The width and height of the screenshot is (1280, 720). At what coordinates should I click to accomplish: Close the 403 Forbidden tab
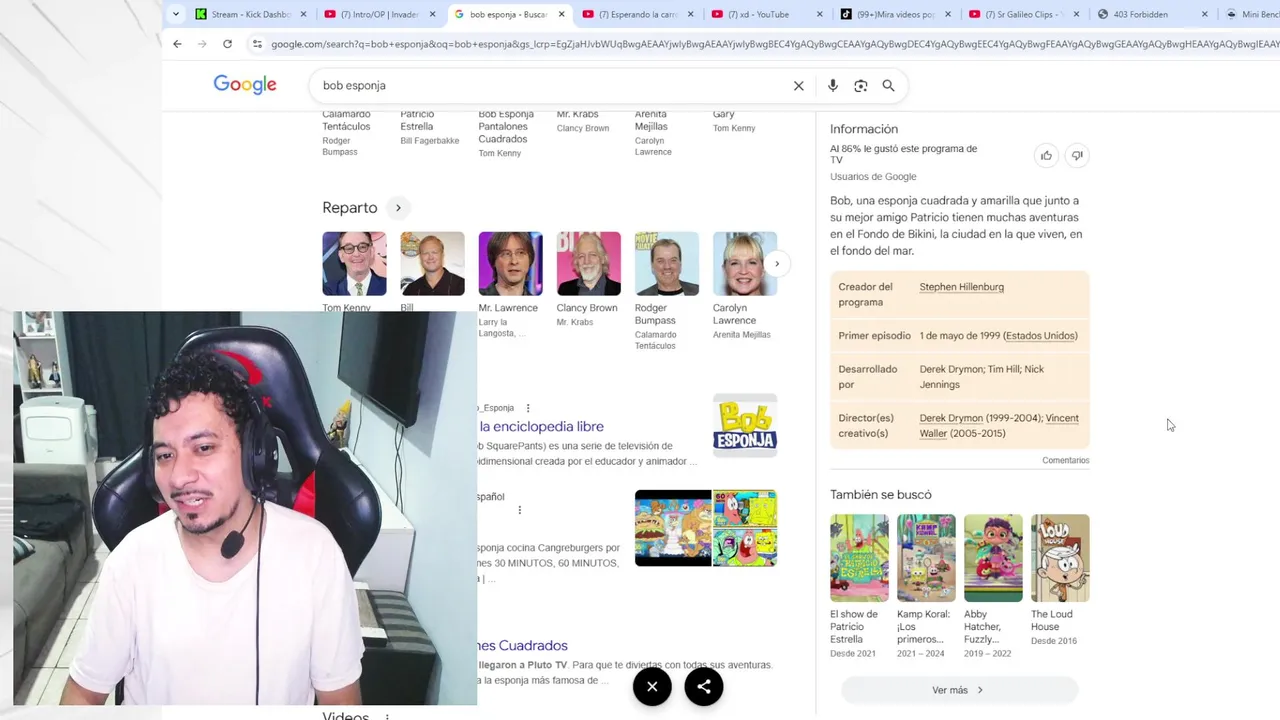coord(1204,14)
